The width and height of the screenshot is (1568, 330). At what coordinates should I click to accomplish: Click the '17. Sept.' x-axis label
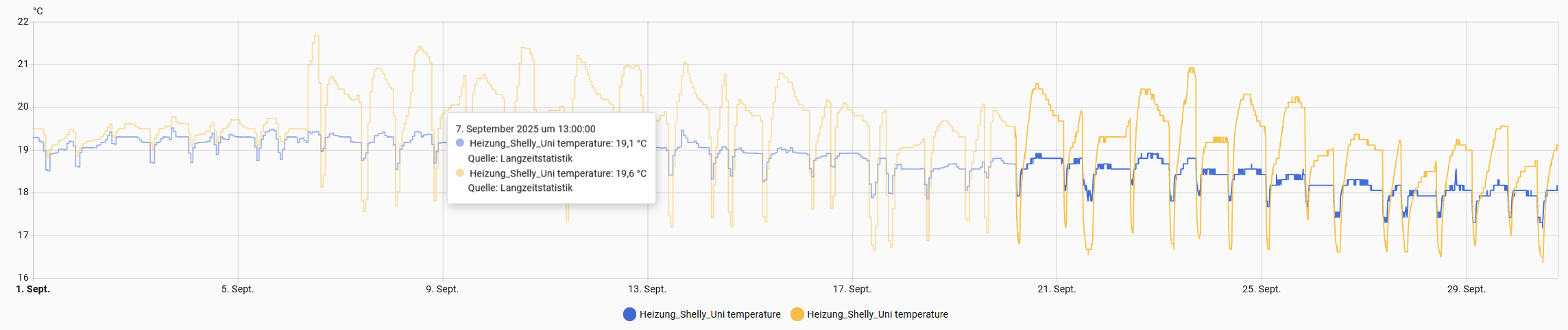(x=852, y=289)
